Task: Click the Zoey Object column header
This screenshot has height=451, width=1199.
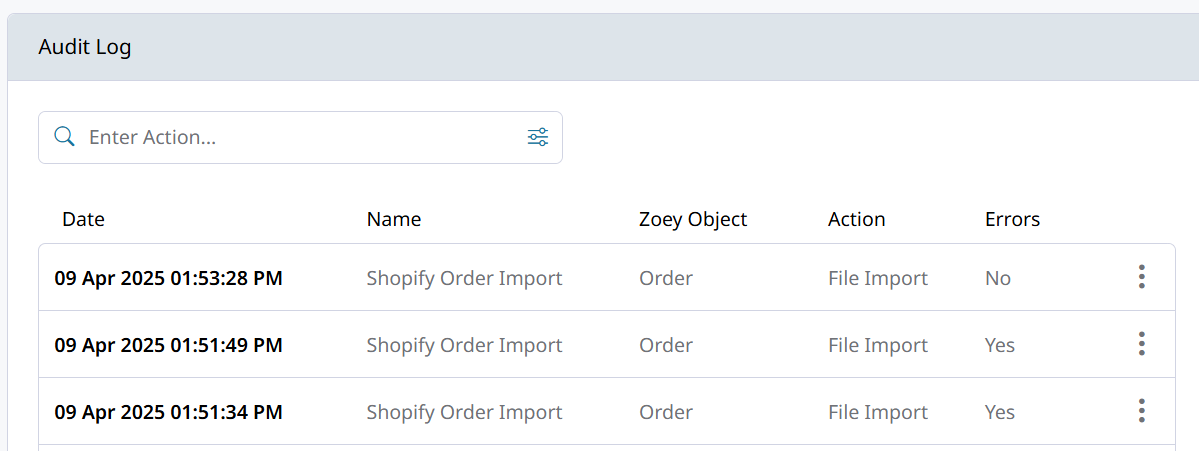Action: (693, 219)
